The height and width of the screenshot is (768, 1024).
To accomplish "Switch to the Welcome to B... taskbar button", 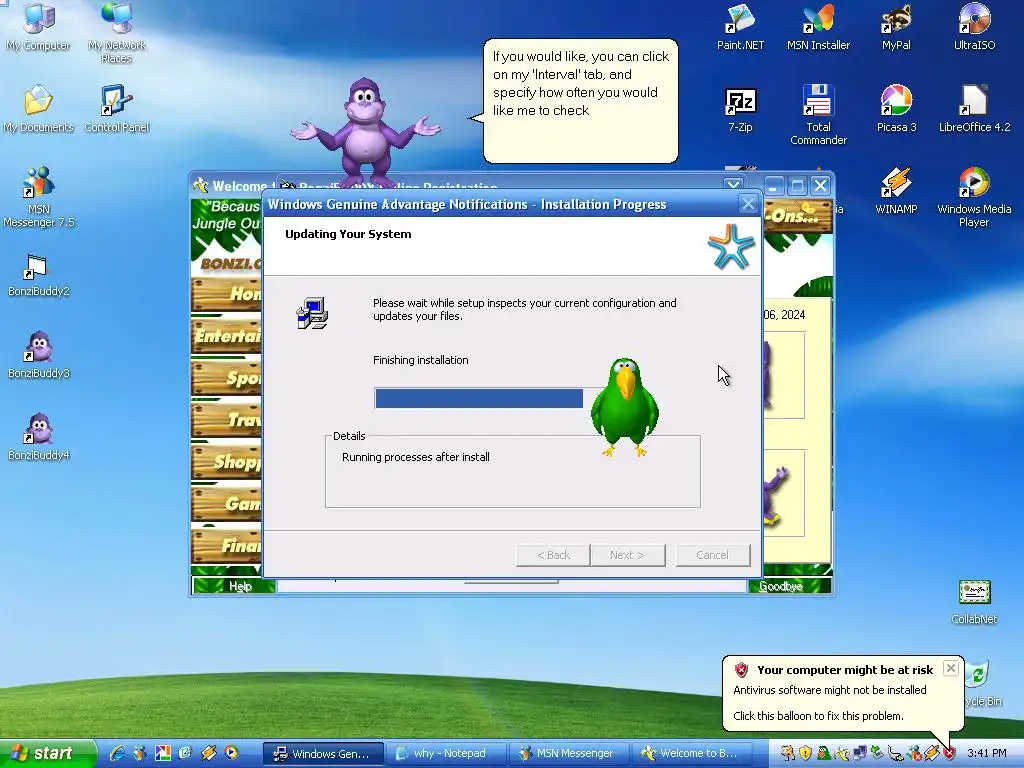I will pos(692,754).
